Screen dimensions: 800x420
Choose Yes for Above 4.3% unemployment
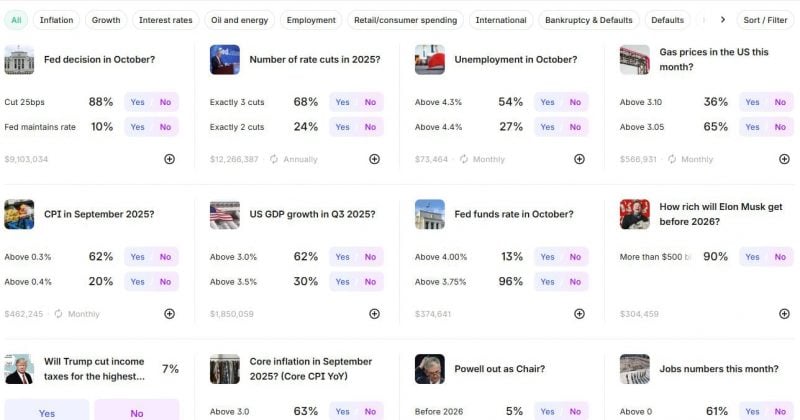(x=547, y=102)
